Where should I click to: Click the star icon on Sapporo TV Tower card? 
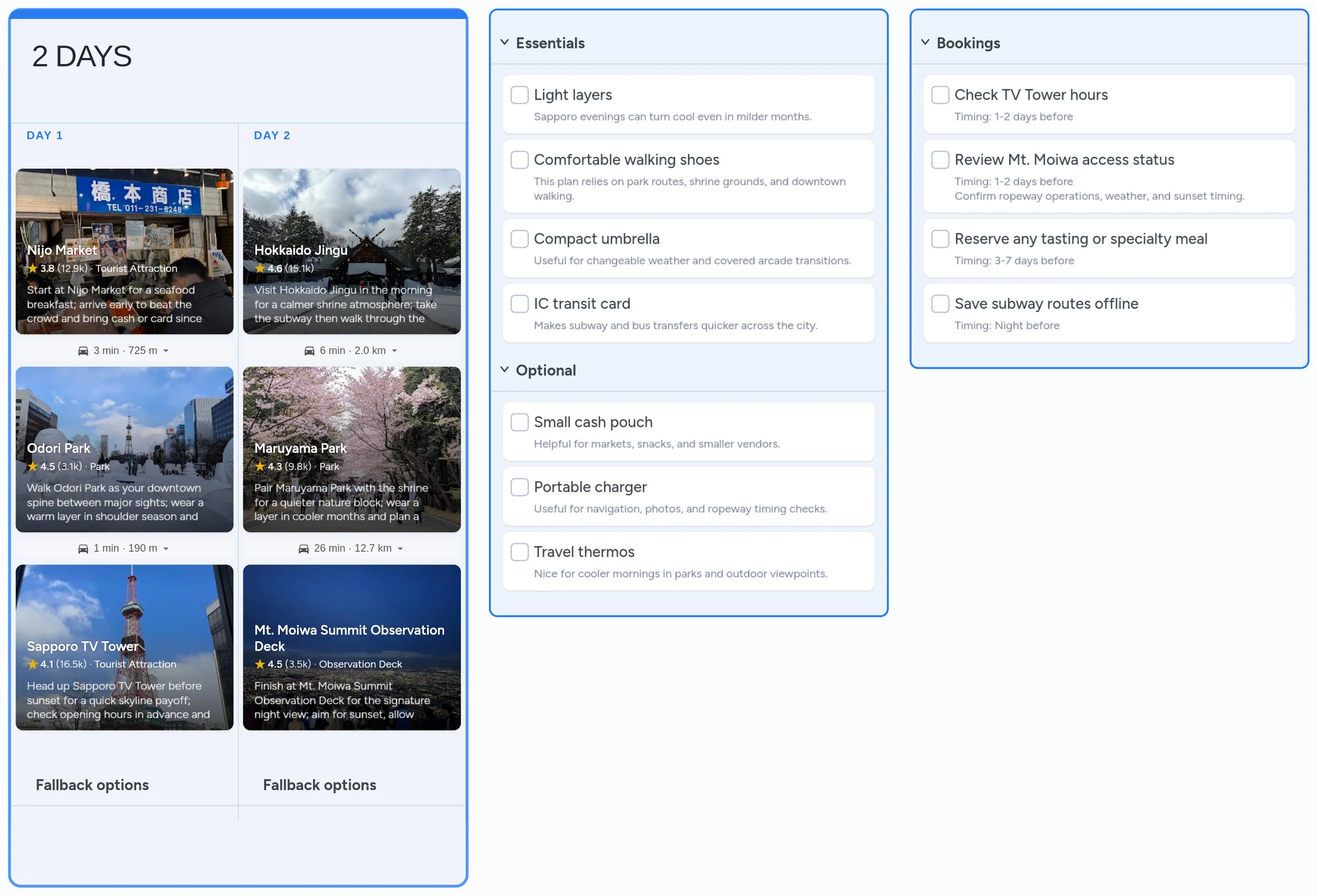[x=33, y=665]
